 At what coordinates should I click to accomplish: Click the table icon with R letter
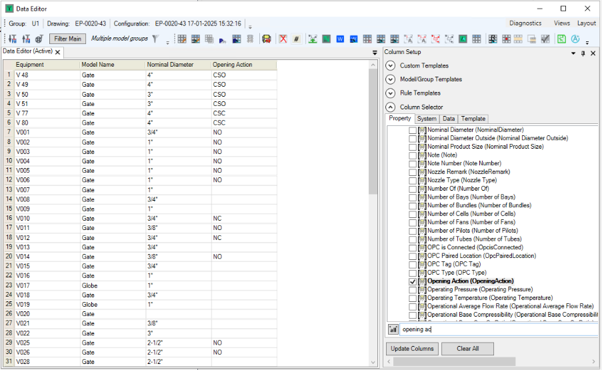(x=493, y=39)
